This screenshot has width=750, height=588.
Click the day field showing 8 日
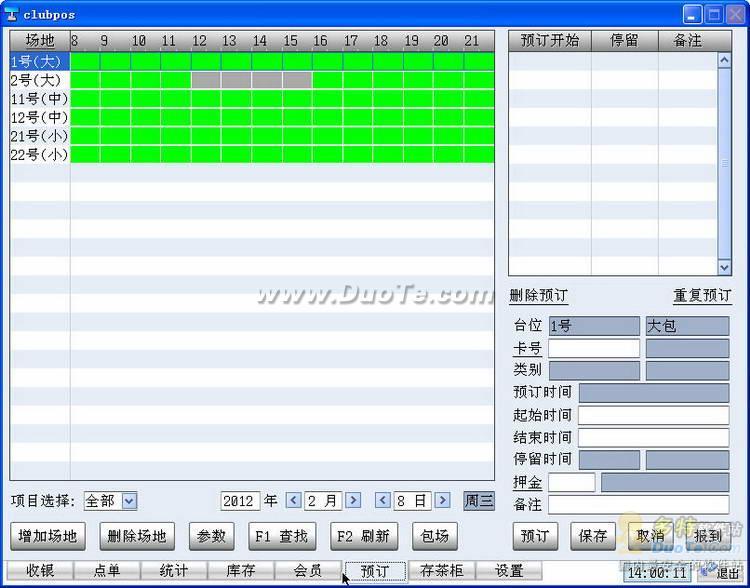click(412, 501)
